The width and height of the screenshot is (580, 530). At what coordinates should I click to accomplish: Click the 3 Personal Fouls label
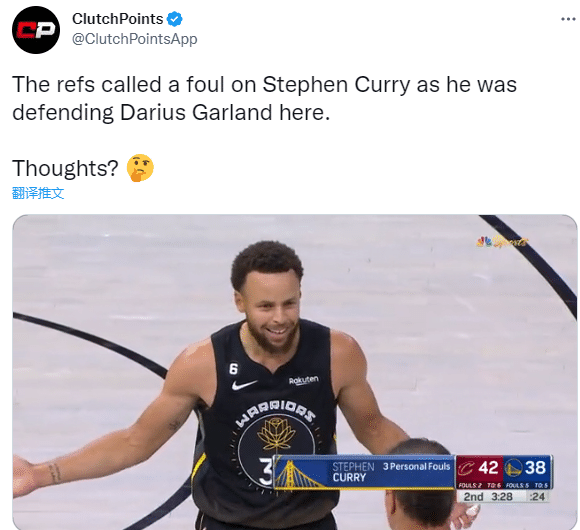417,467
